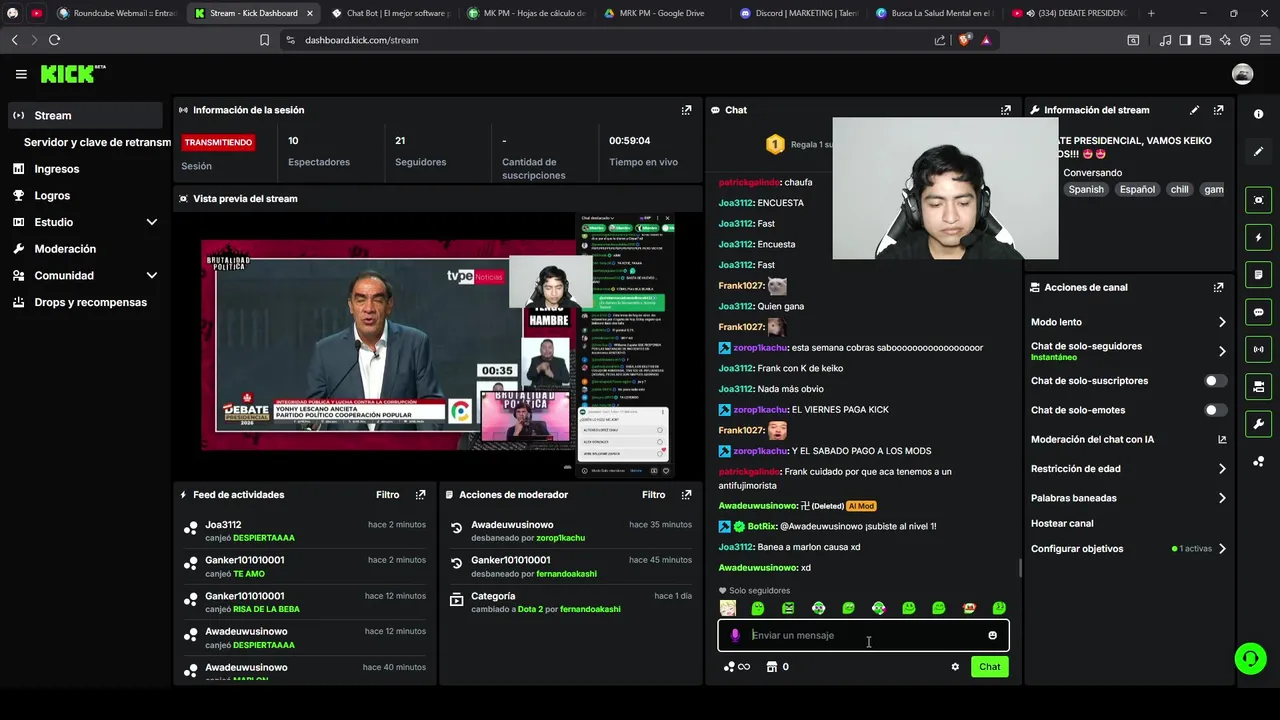Screen dimensions: 1280x720
Task: Open the green support headset button
Action: pos(1250,658)
